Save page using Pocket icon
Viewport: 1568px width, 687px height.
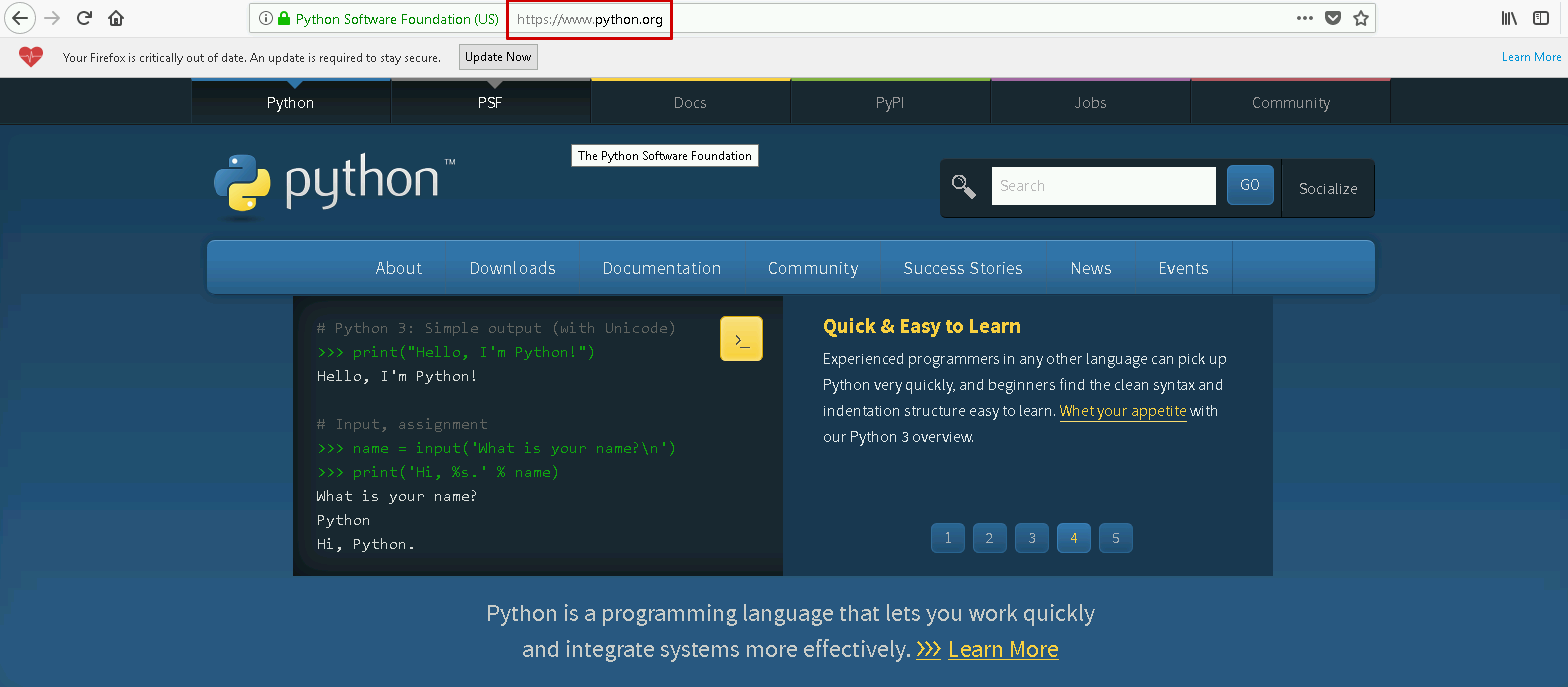tap(1332, 18)
